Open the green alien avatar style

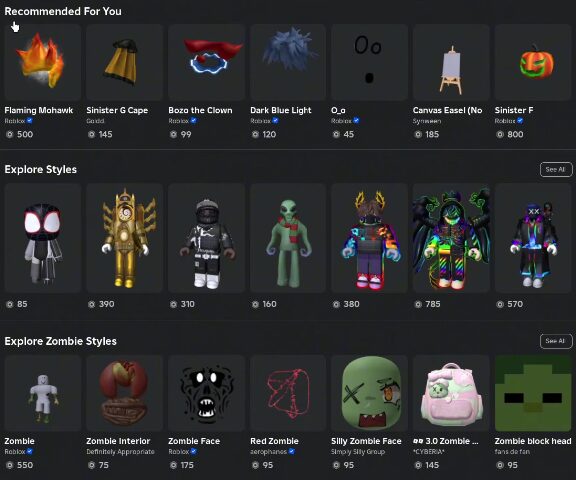pos(288,238)
